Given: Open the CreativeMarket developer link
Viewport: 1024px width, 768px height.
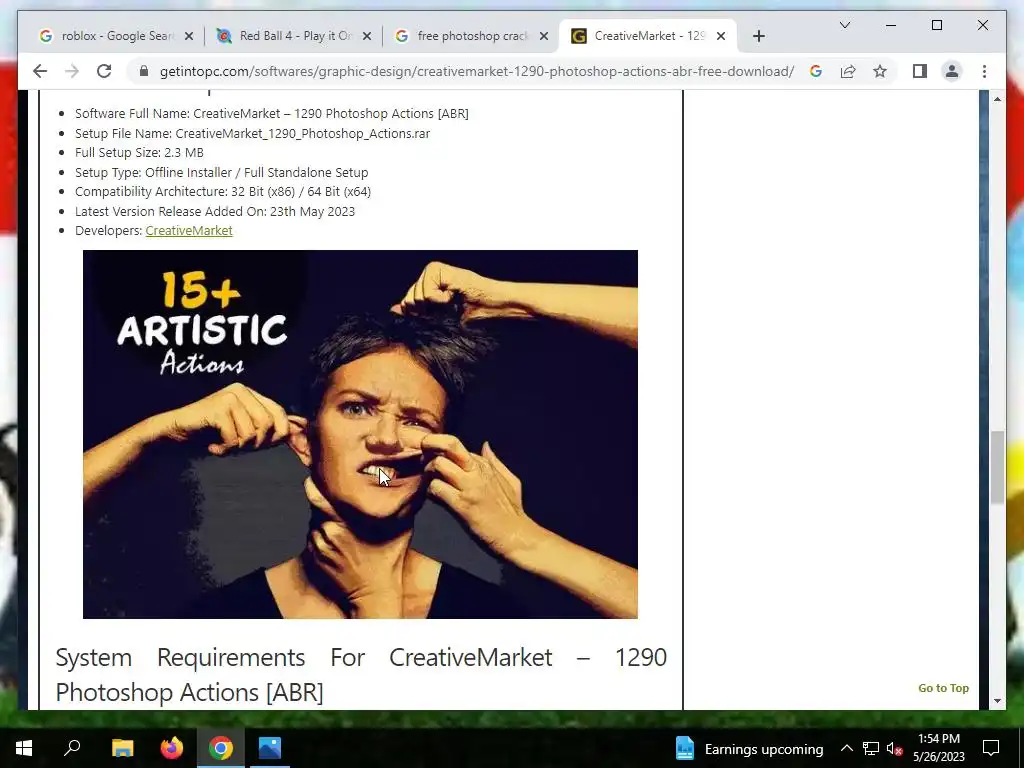Looking at the screenshot, I should [189, 231].
